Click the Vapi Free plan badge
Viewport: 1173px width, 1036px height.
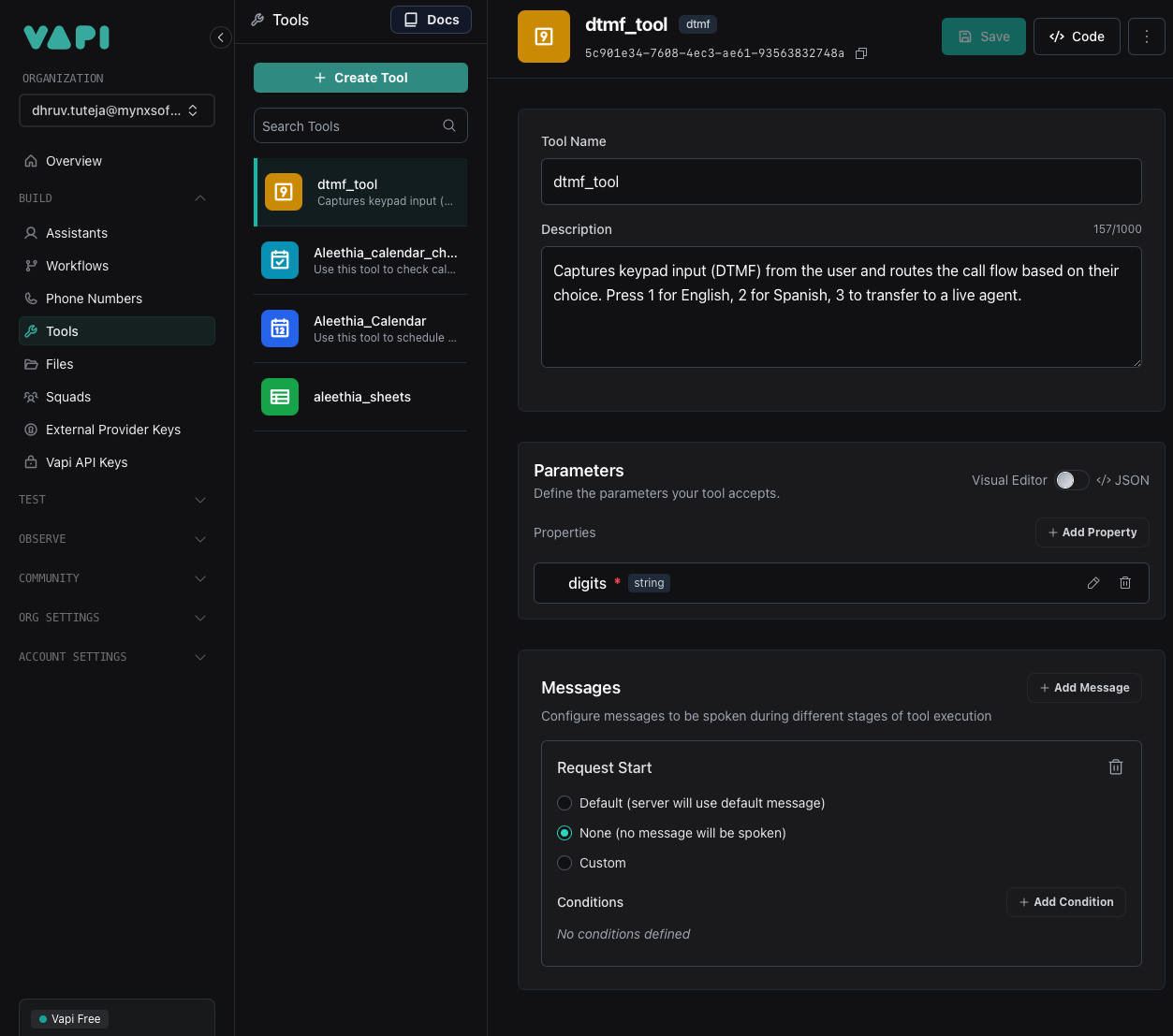click(70, 1019)
